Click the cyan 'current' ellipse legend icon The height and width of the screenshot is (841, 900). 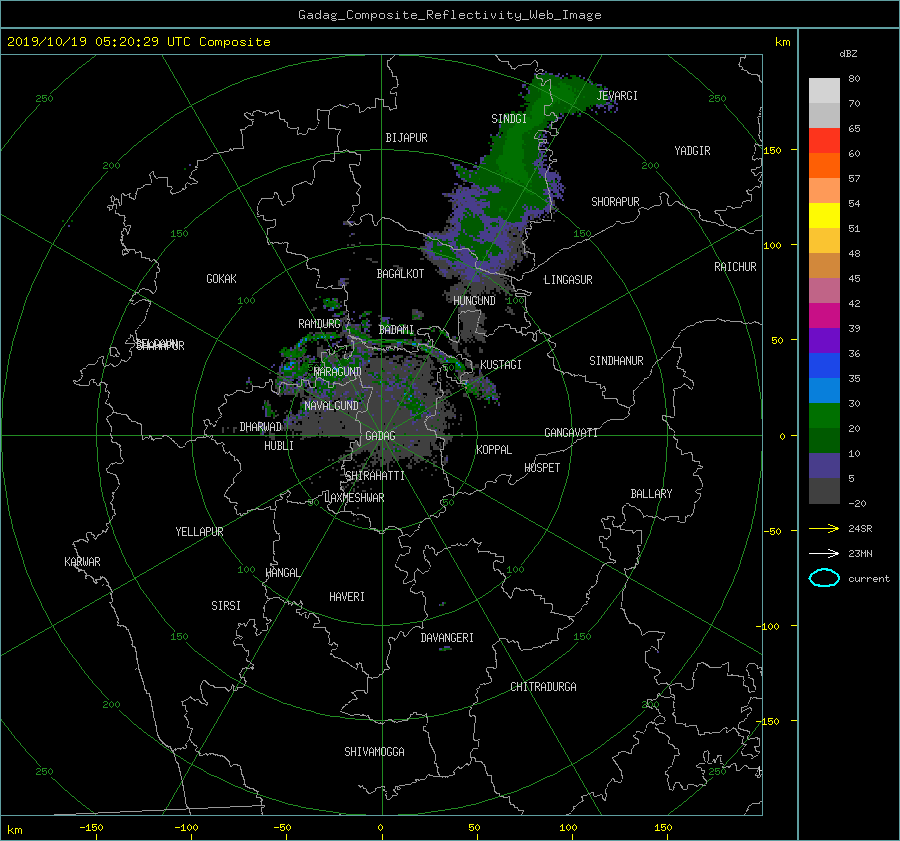[x=824, y=578]
